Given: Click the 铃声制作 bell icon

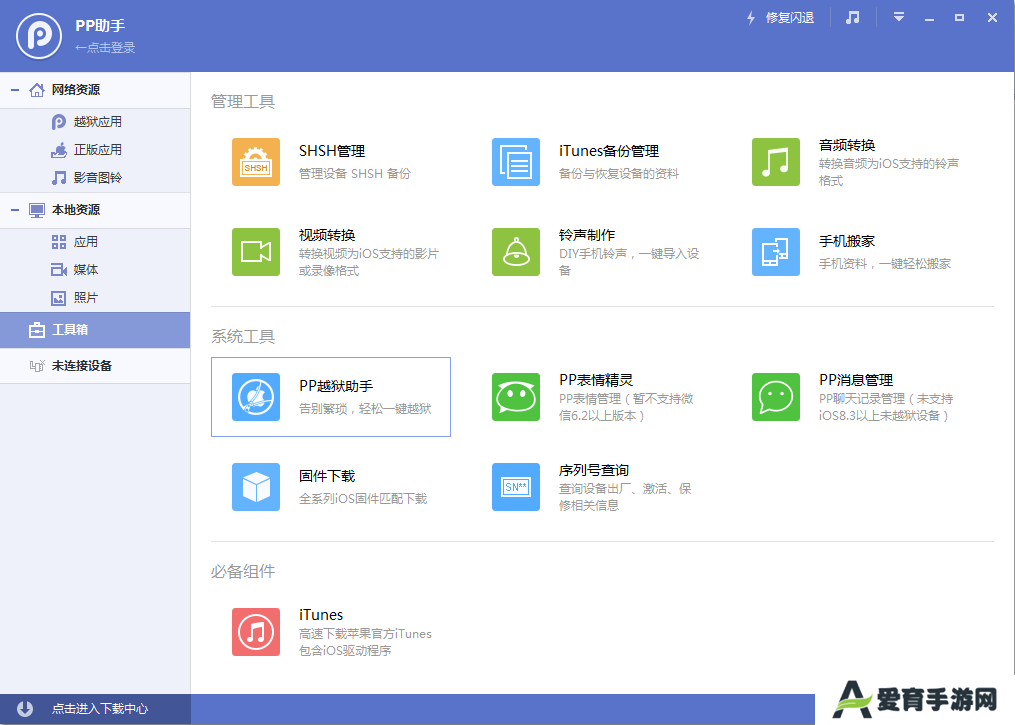Looking at the screenshot, I should click(x=516, y=252).
